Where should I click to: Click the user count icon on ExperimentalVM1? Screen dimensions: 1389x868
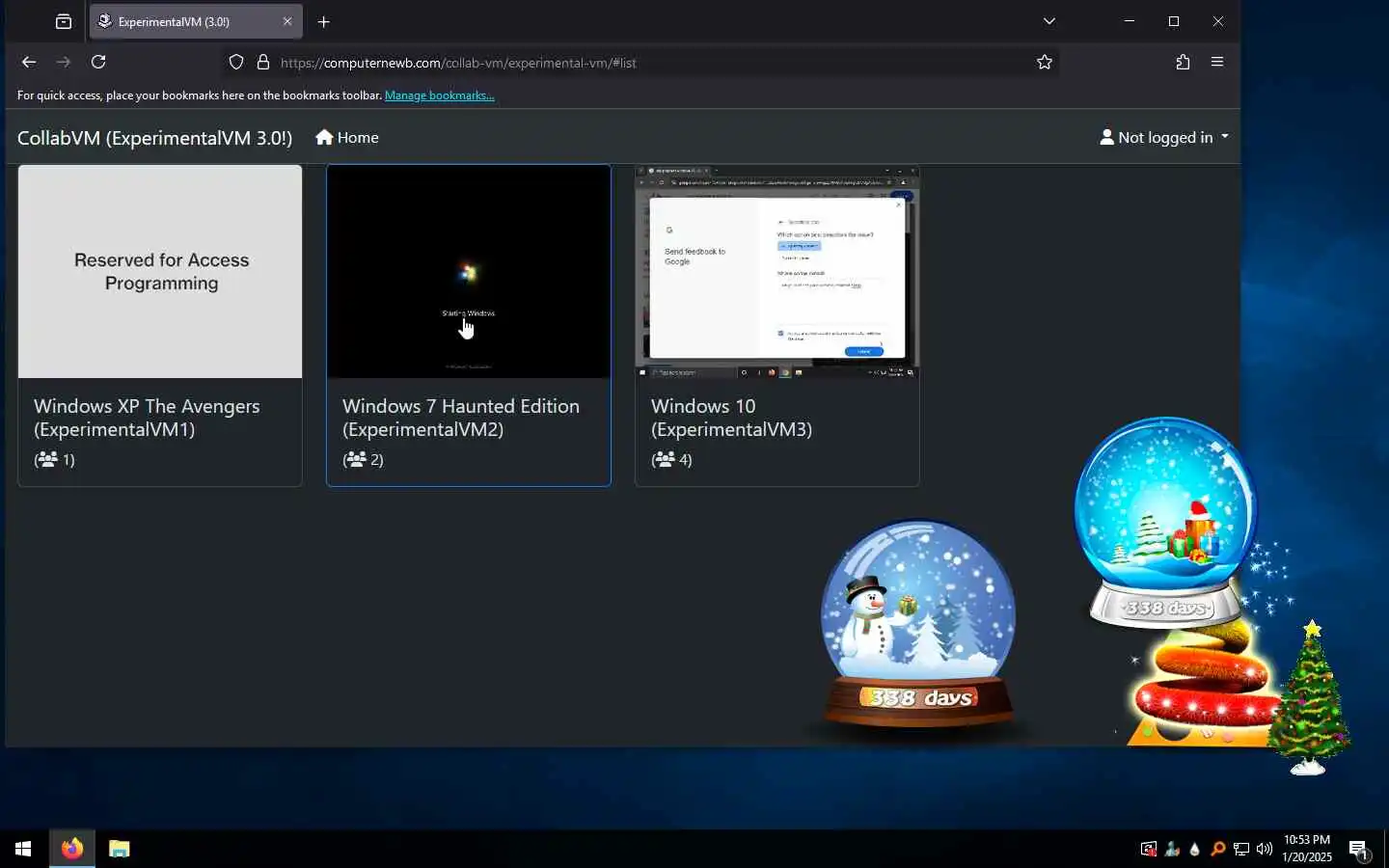point(47,459)
